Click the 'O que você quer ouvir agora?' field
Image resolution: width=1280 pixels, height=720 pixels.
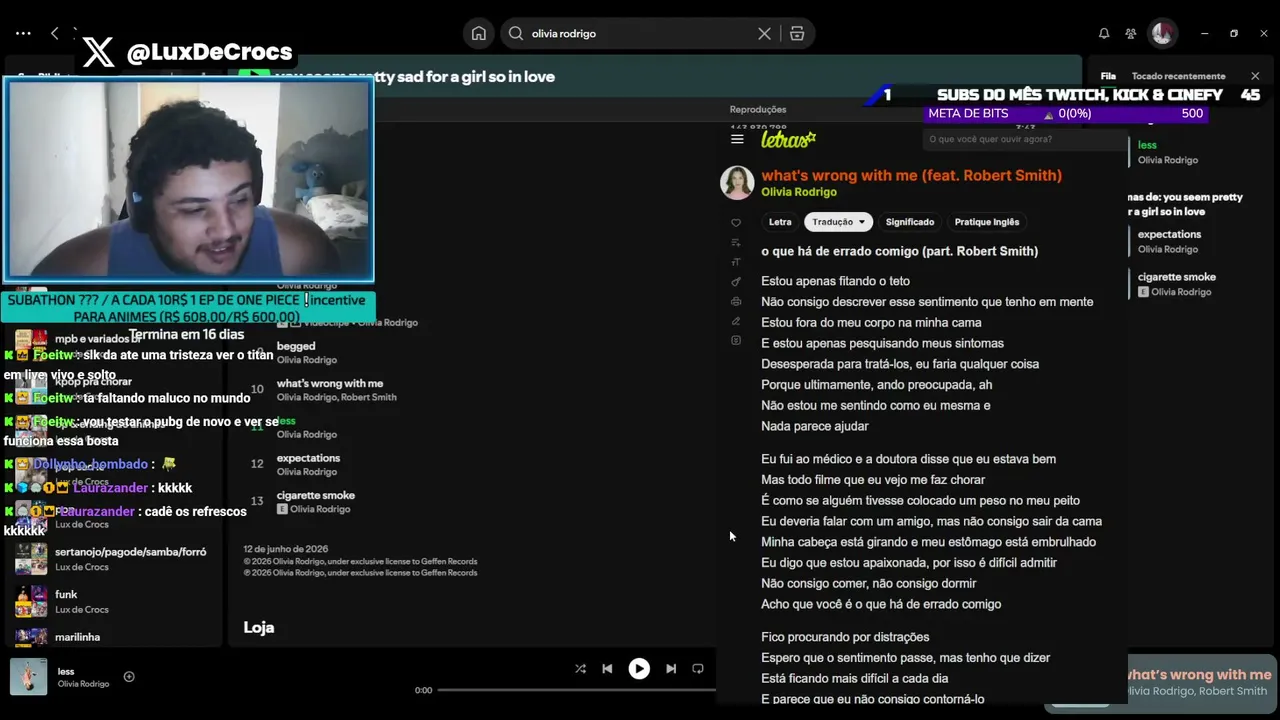[x=1025, y=139]
